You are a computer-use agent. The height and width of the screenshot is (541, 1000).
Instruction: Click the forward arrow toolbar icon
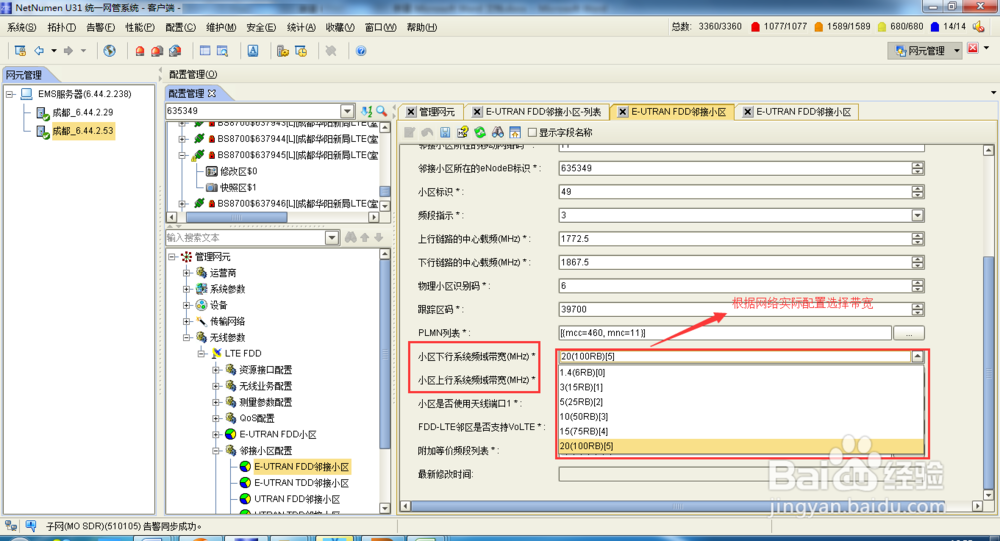(68, 50)
